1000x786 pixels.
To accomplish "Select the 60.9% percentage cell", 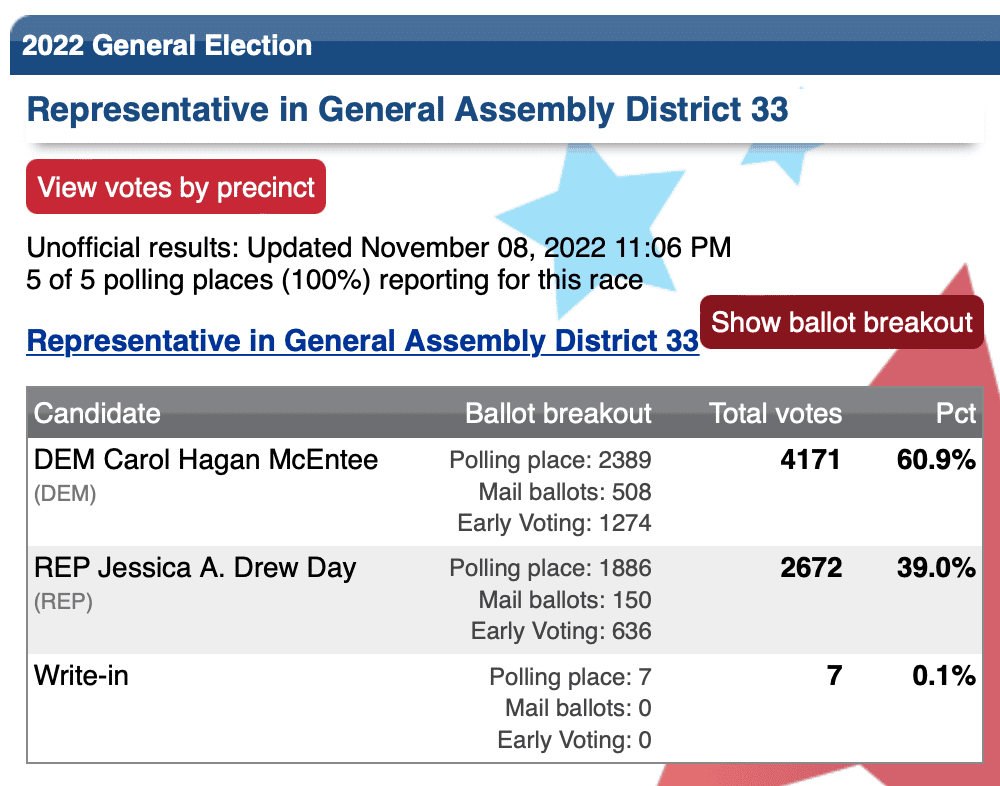I will click(x=936, y=460).
